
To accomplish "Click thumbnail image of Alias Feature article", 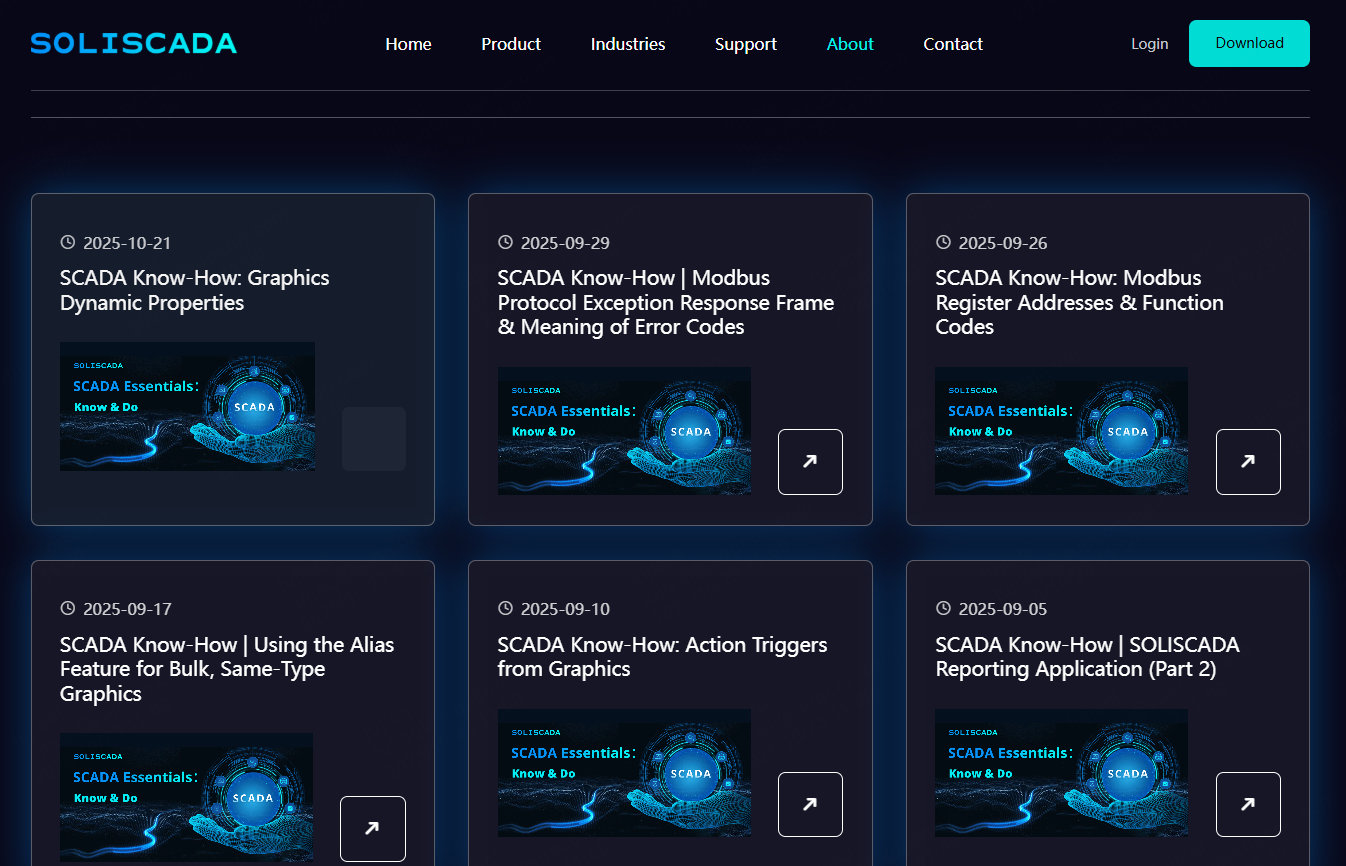I will pos(186,797).
